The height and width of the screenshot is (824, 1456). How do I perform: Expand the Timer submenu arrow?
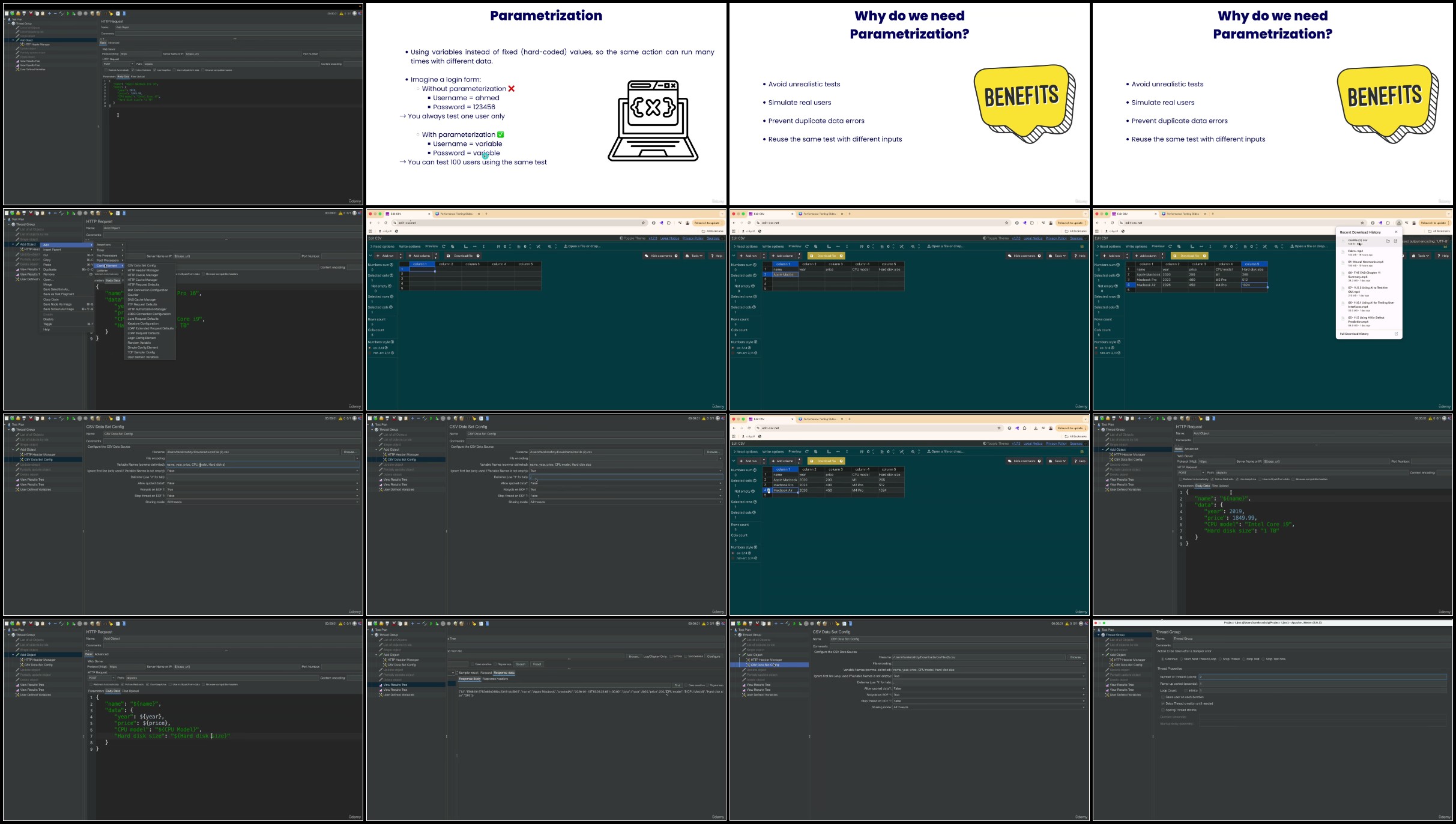[x=122, y=250]
